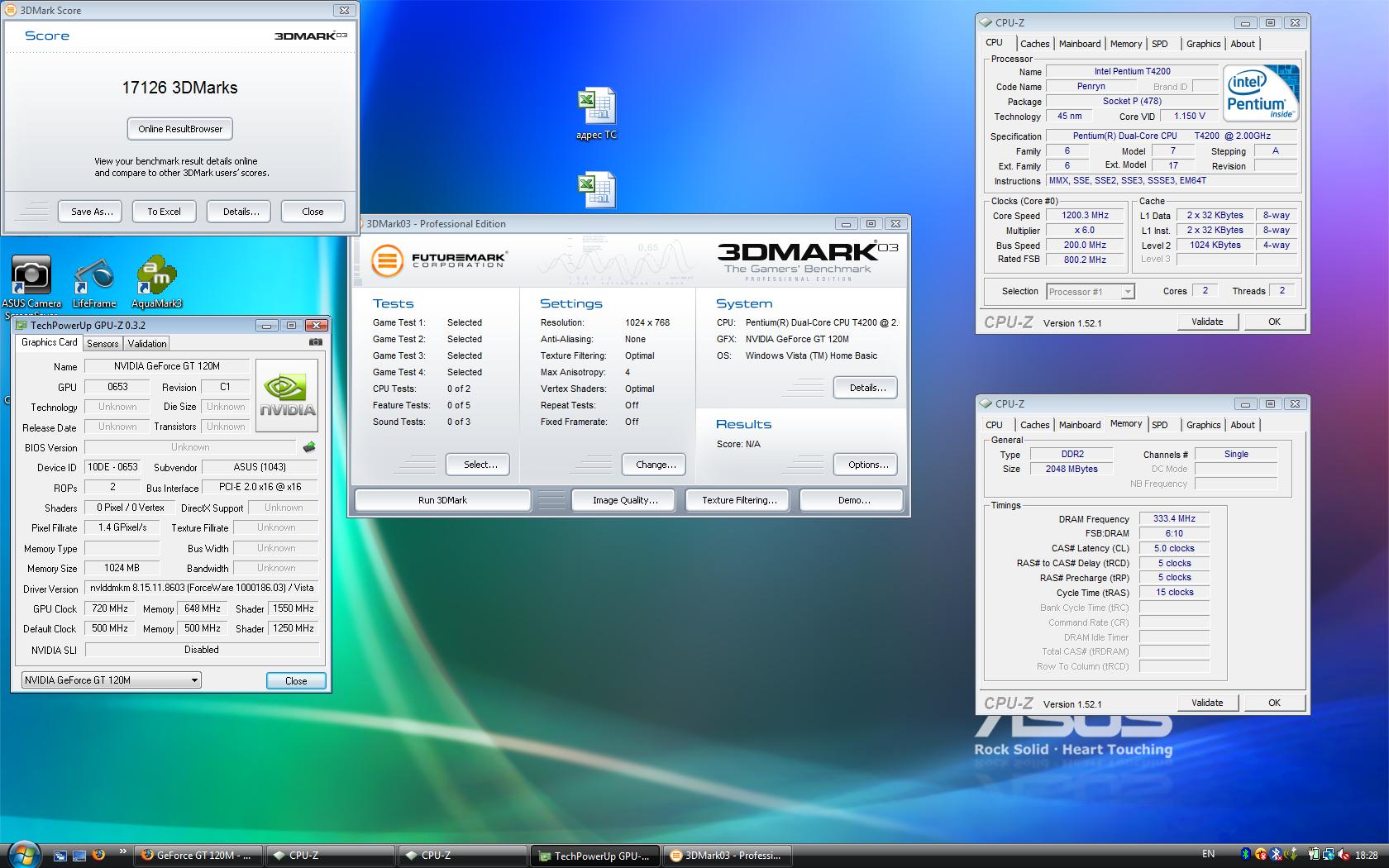
Task: Open the Graphics tab in top CPU-Z window
Action: coord(1203,44)
